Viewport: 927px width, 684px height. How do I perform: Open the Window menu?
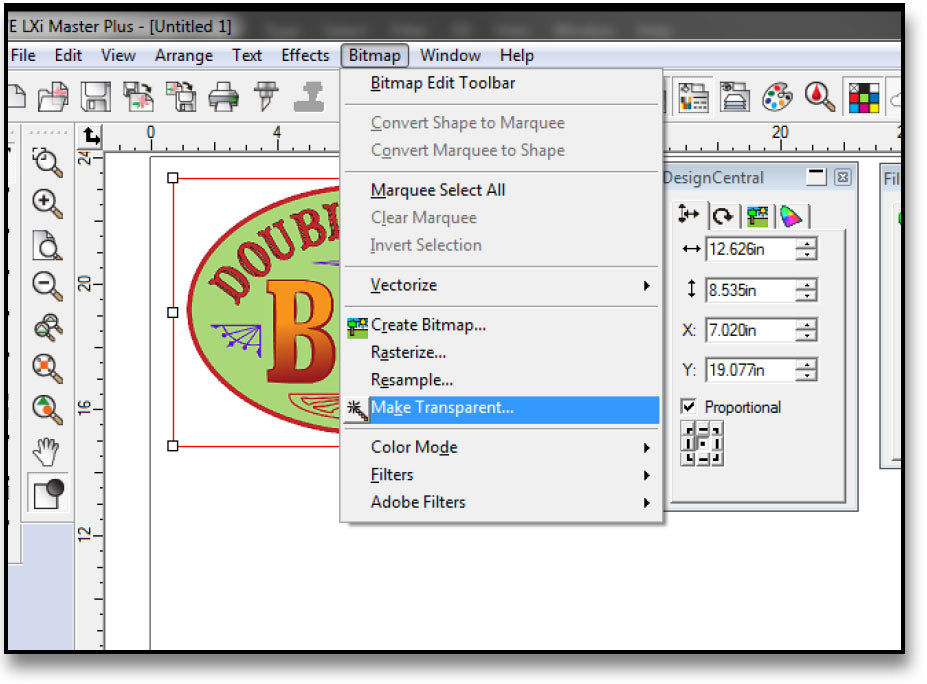(450, 56)
